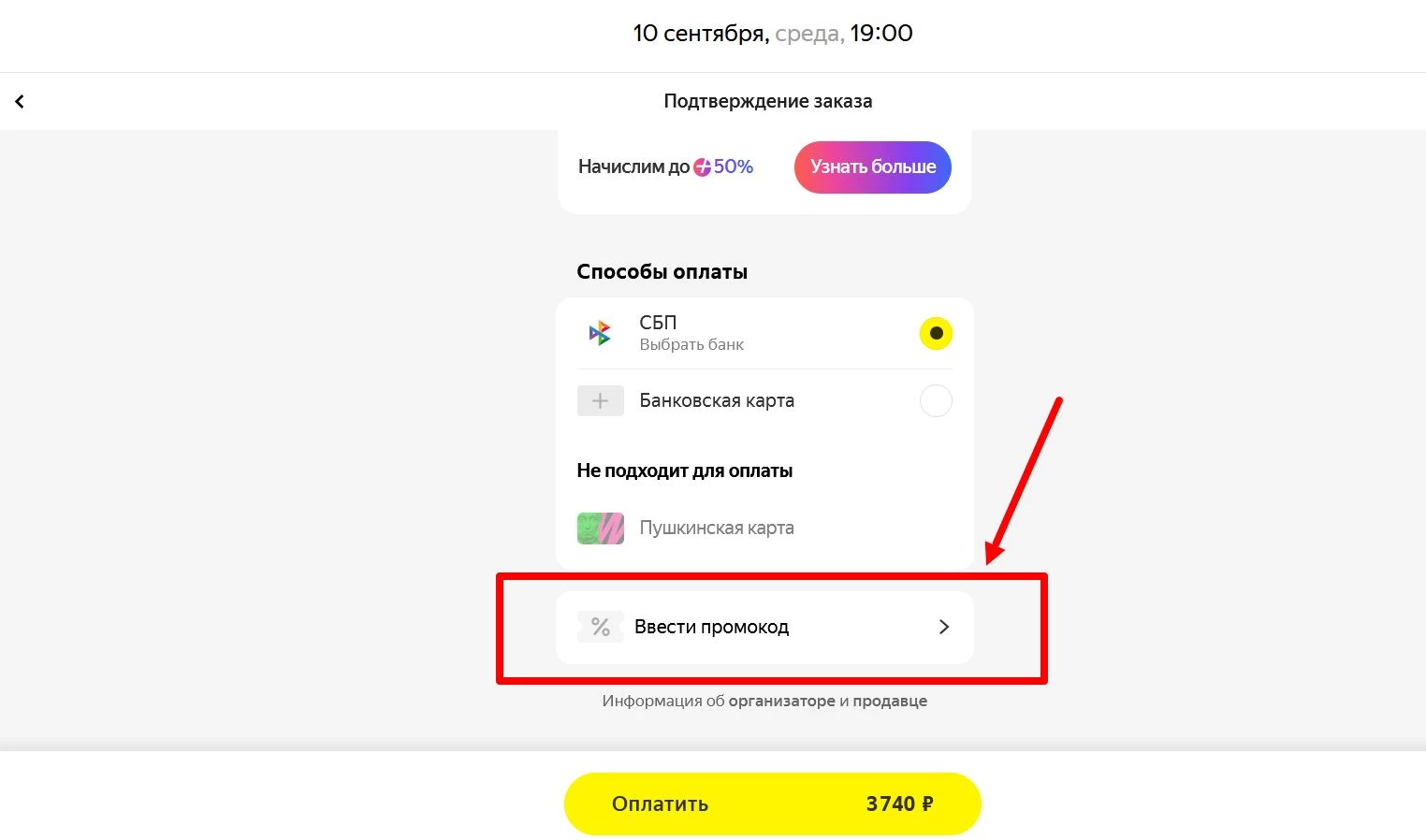1426x840 pixels.
Task: Click the Пушкинская карта card icon
Action: pos(600,528)
